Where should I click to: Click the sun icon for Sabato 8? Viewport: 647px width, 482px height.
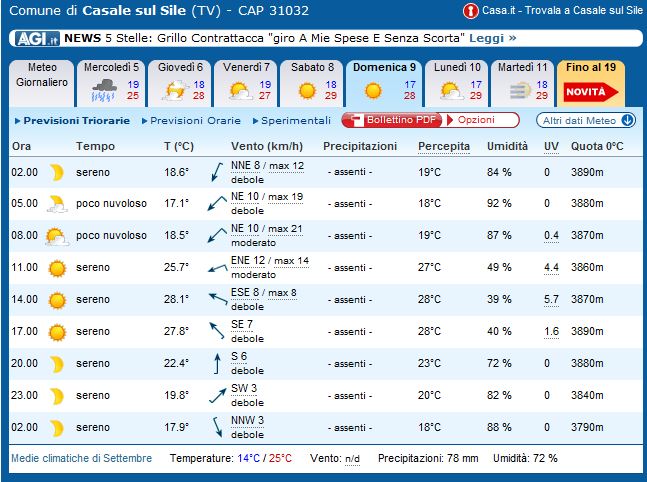click(x=307, y=91)
